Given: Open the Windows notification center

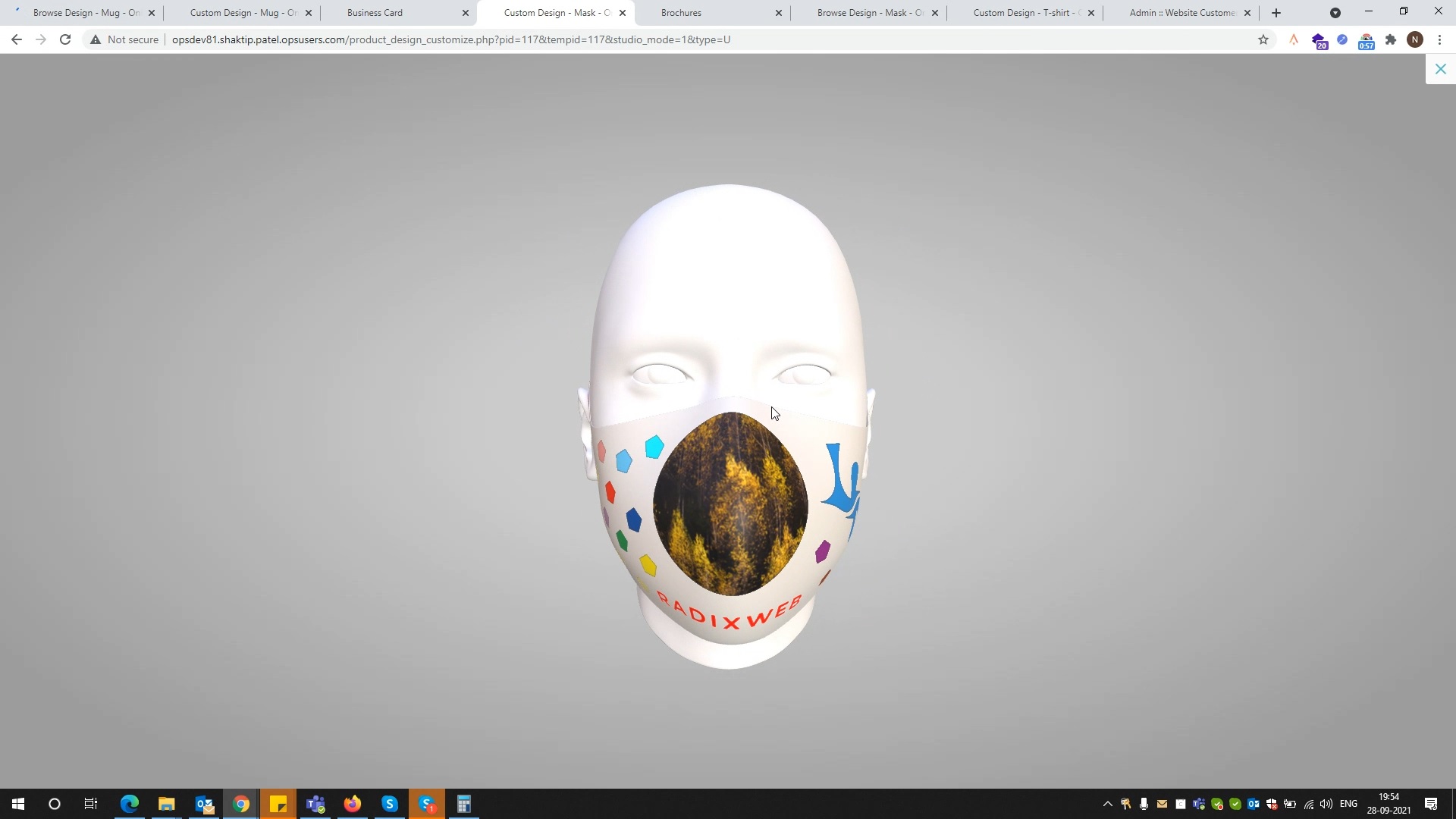Looking at the screenshot, I should [1430, 804].
